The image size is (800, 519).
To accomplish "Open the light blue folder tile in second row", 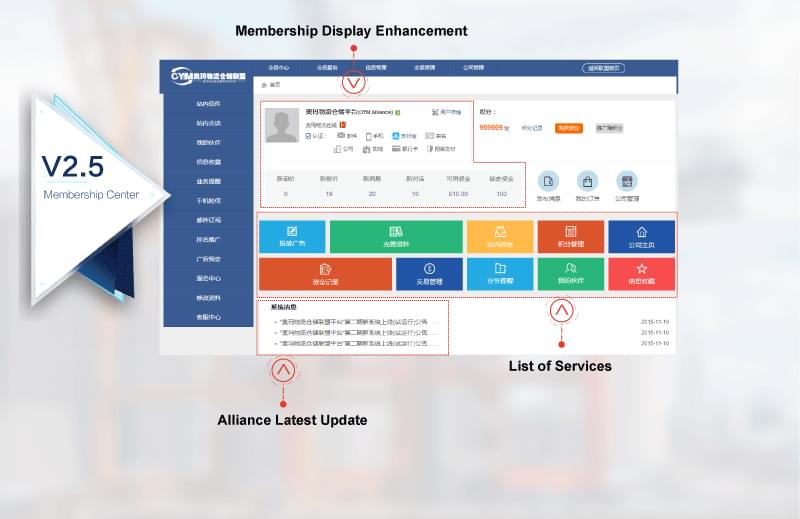I will tap(500, 274).
